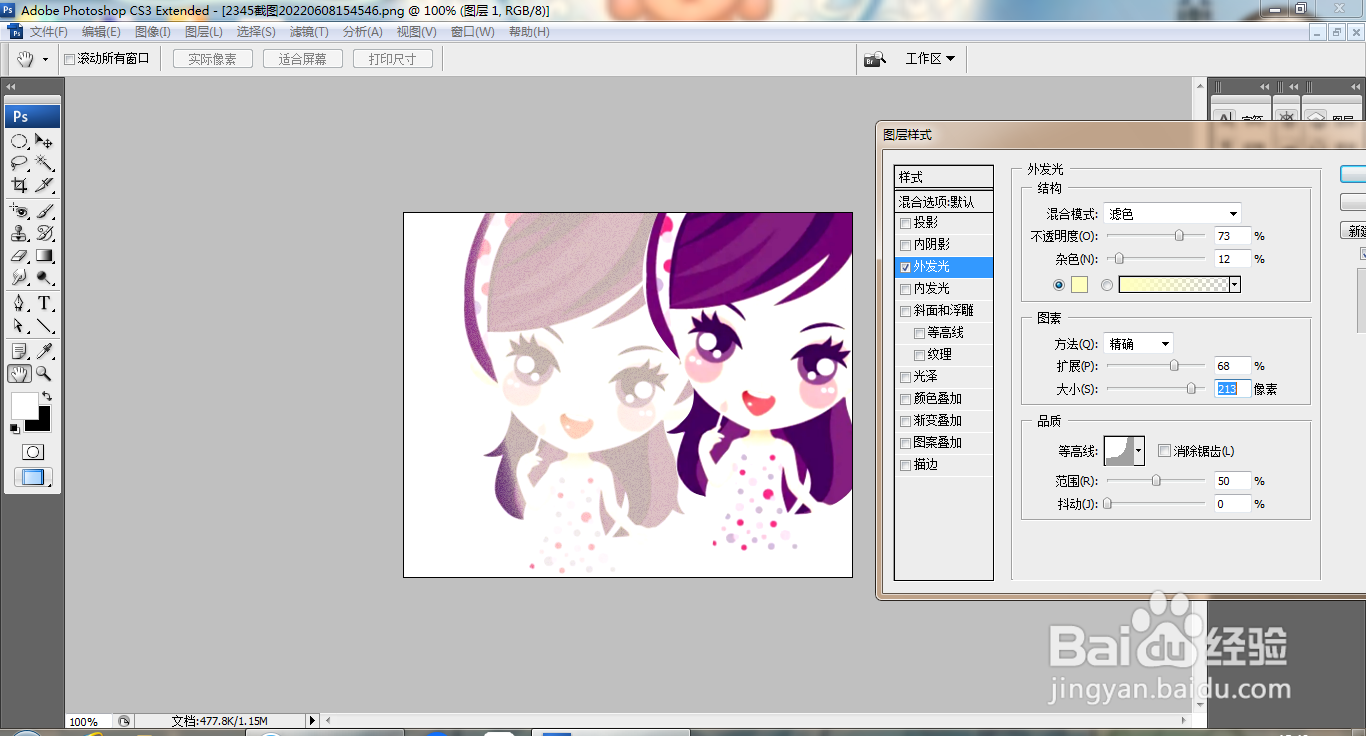Swap foreground and background colors

point(46,396)
